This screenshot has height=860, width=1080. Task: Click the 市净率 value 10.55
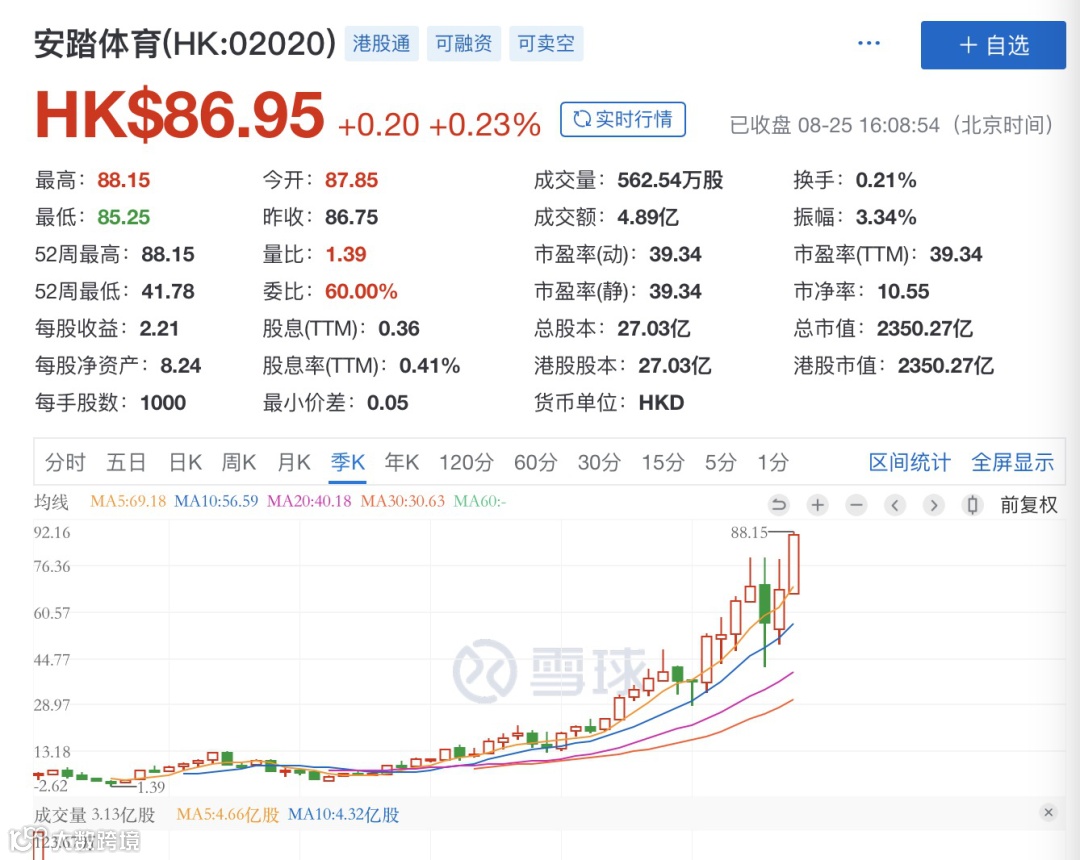903,292
